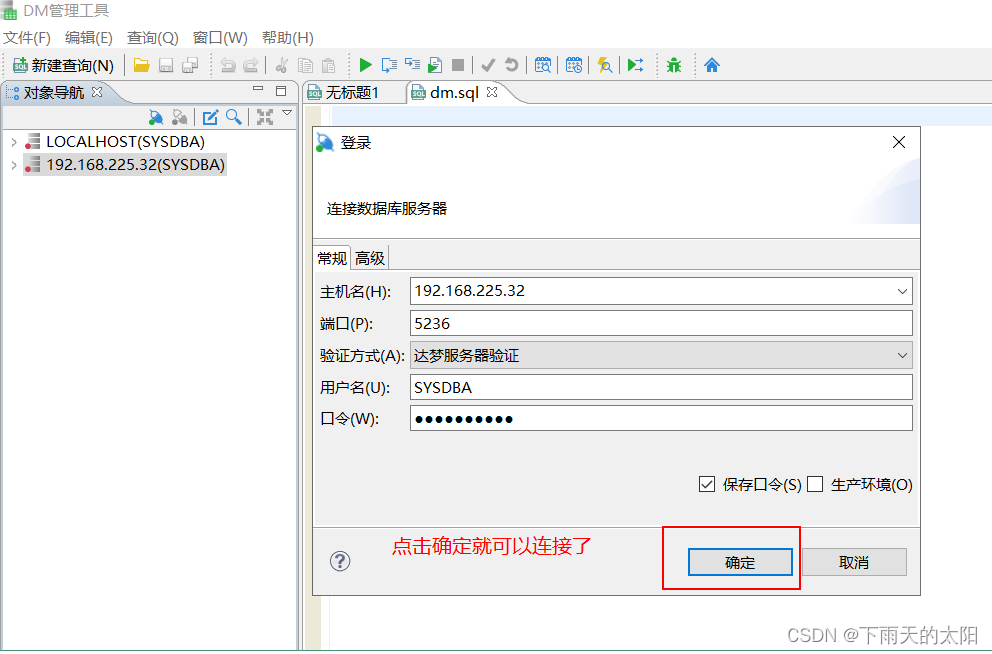992x654 pixels.
Task: Open file using the yellow folder icon
Action: (x=141, y=65)
